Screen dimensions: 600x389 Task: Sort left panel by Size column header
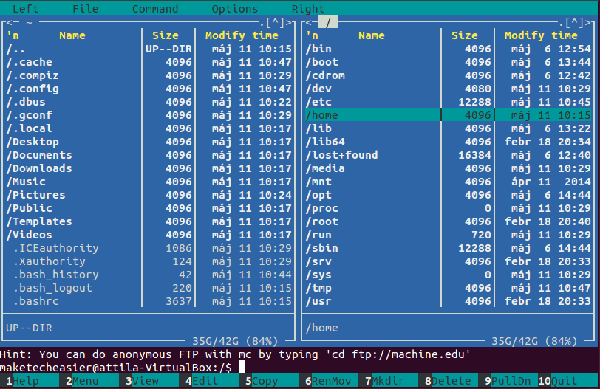(165, 36)
